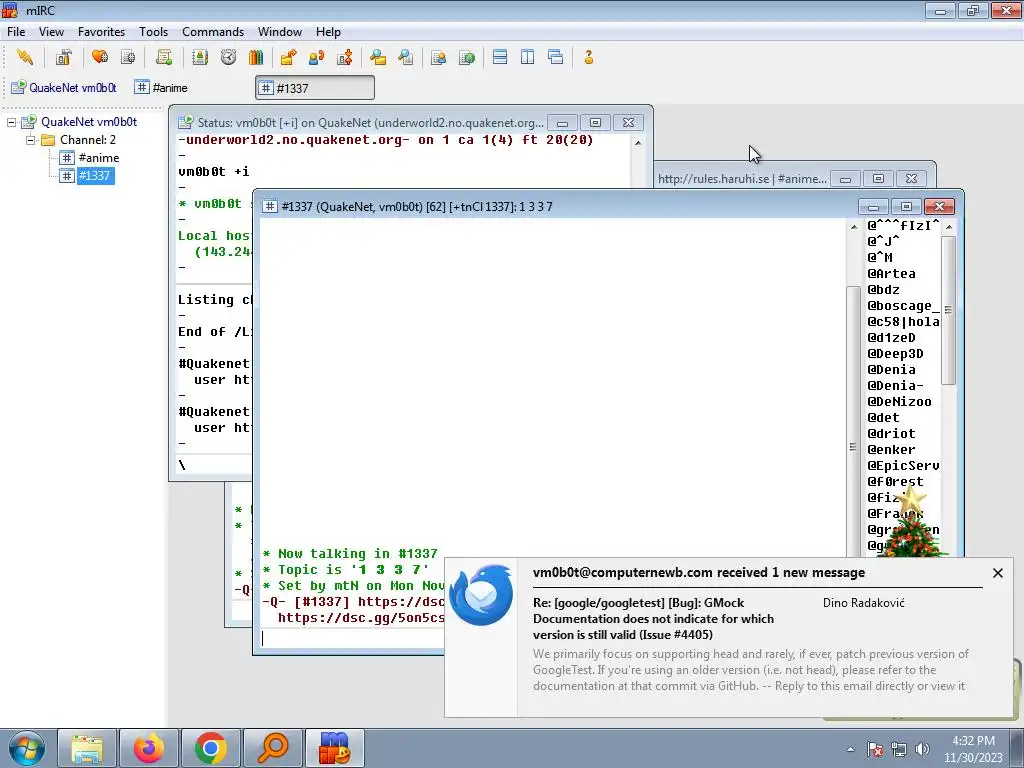Open the Timer clock toolbar icon

(228, 57)
